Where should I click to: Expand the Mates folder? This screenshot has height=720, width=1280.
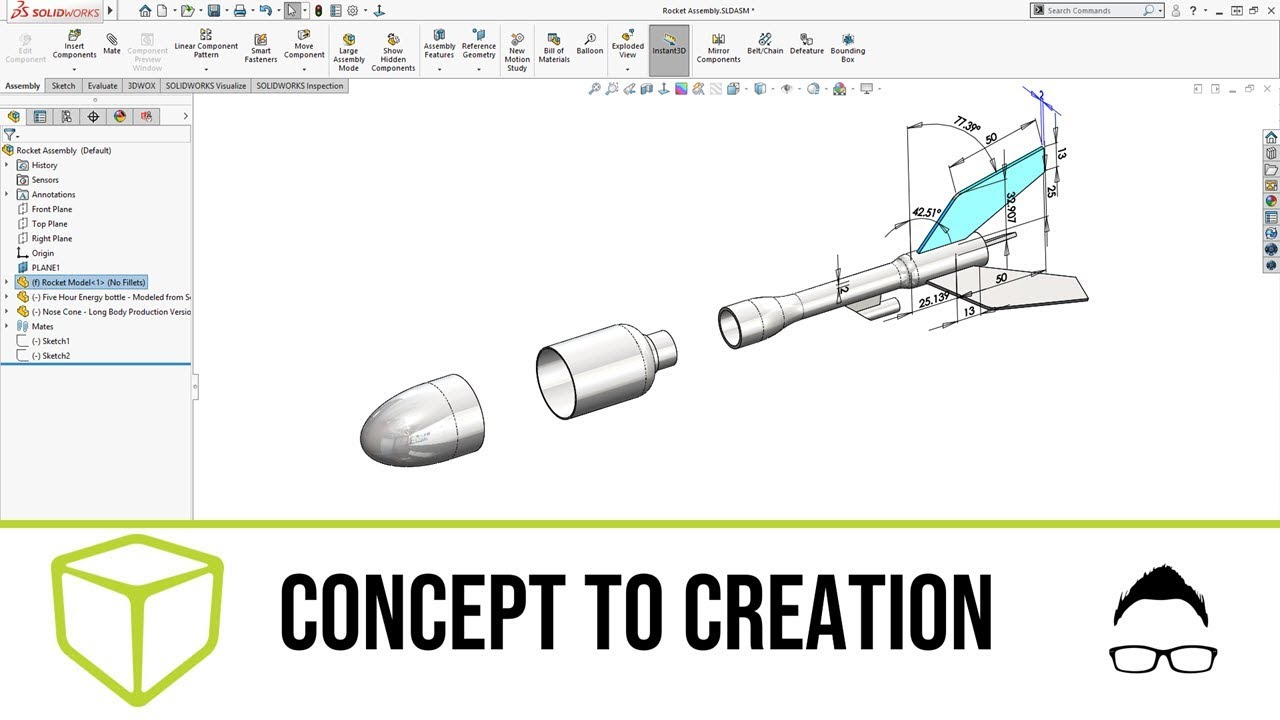click(x=7, y=326)
